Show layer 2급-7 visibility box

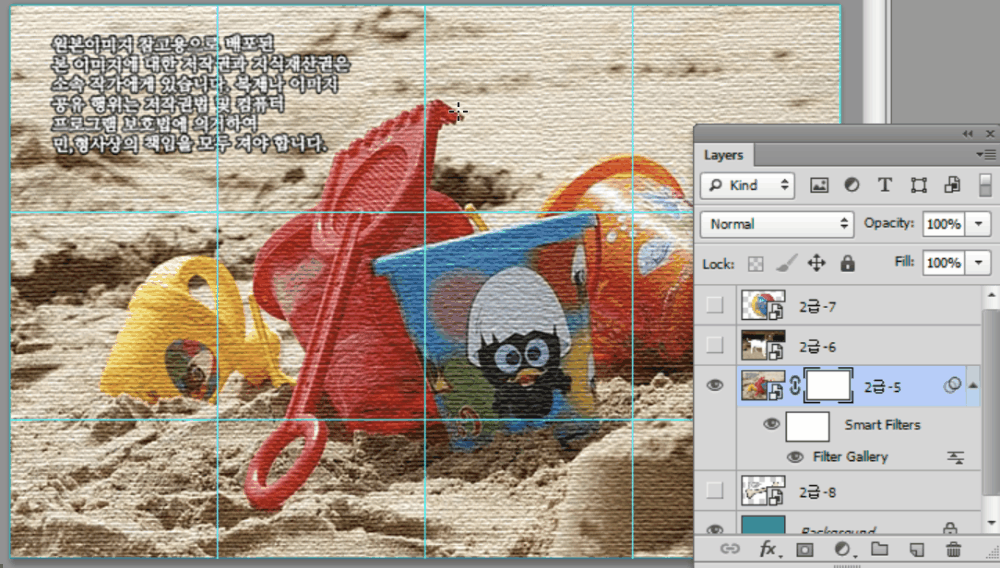pos(715,305)
